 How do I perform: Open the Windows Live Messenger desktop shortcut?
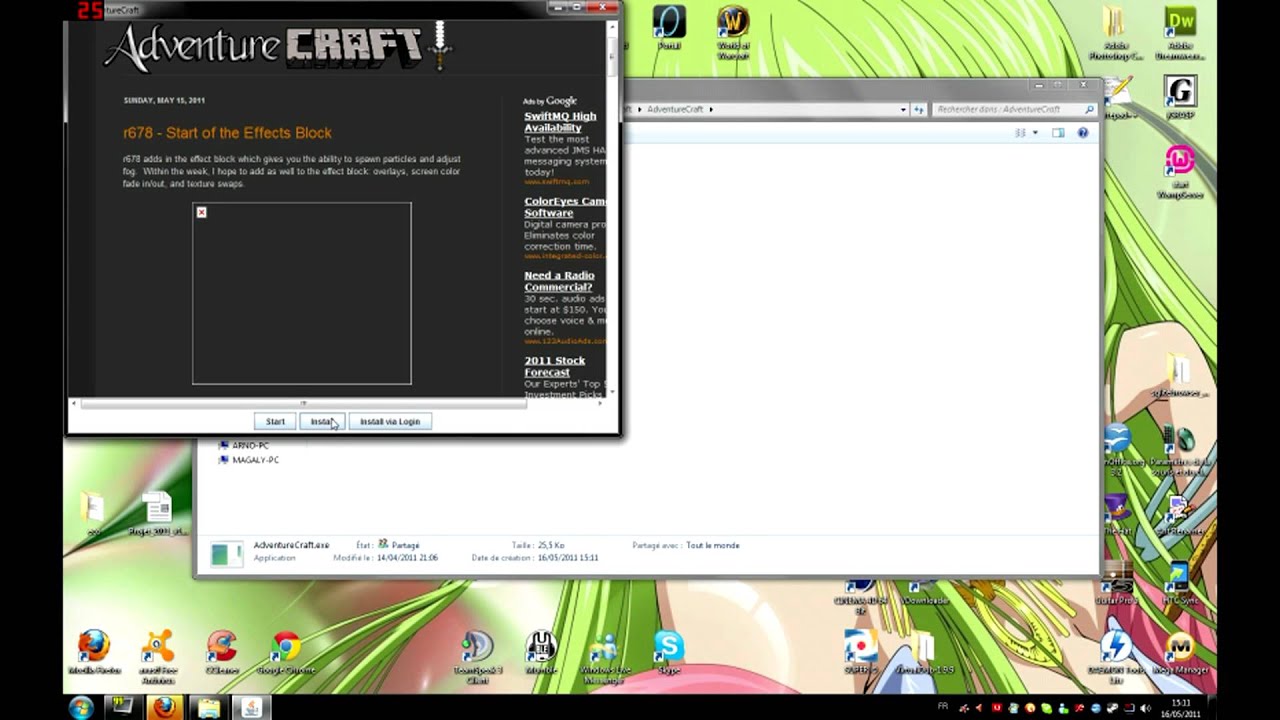tap(604, 657)
